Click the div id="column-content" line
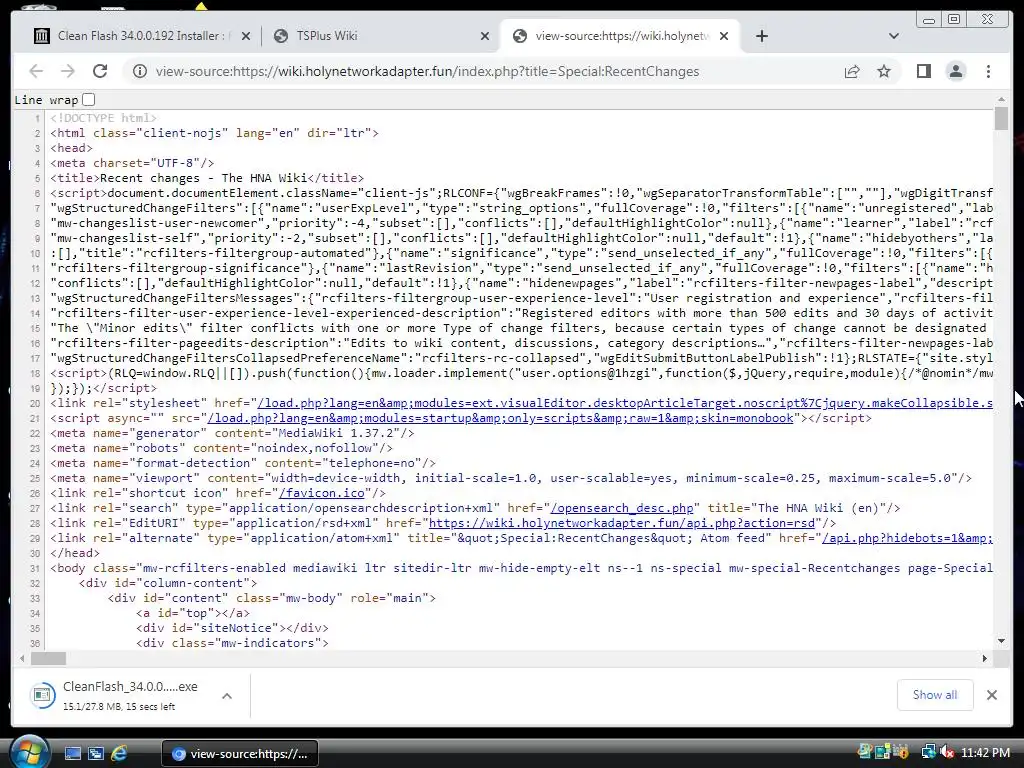The height and width of the screenshot is (768, 1024). (x=168, y=583)
